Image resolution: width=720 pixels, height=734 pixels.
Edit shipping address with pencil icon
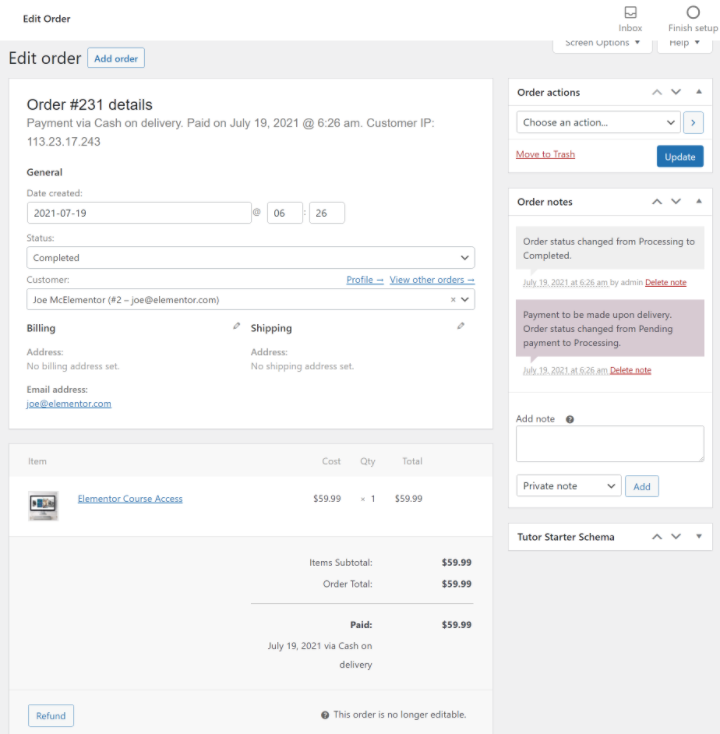461,326
